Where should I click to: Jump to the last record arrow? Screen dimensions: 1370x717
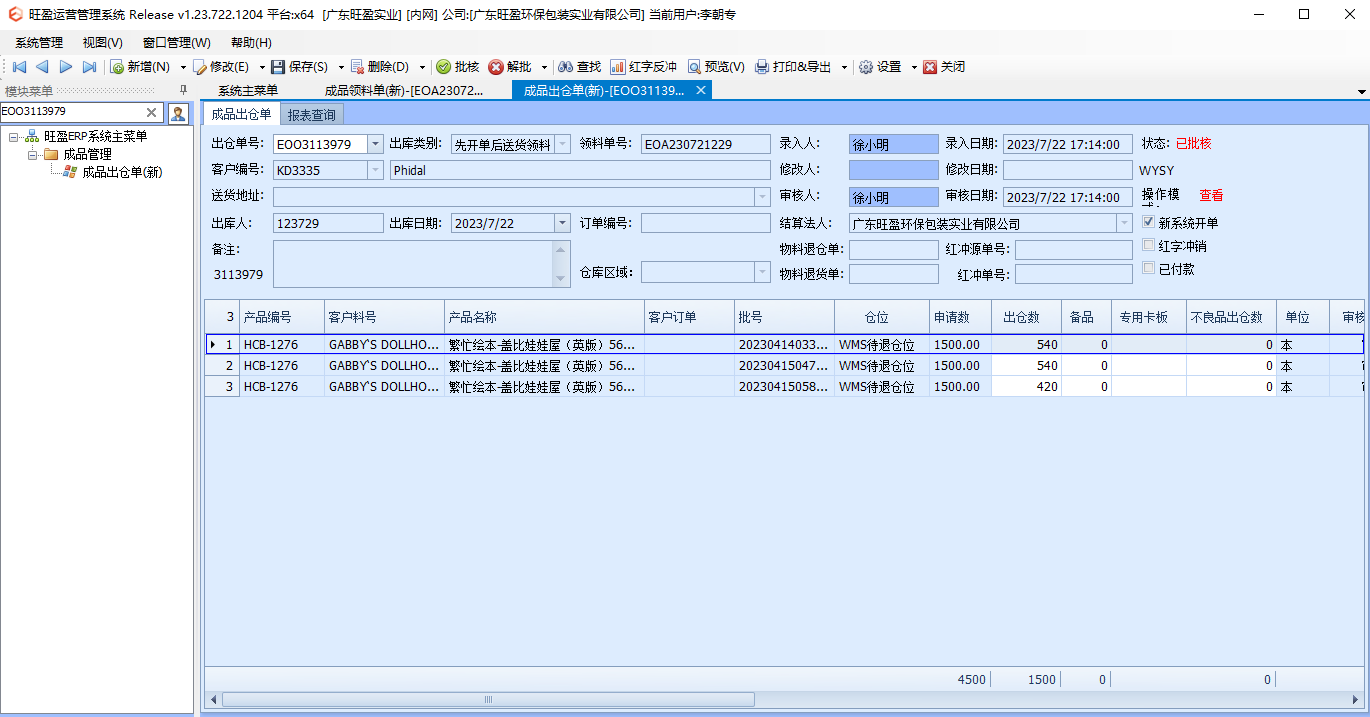pyautogui.click(x=89, y=67)
